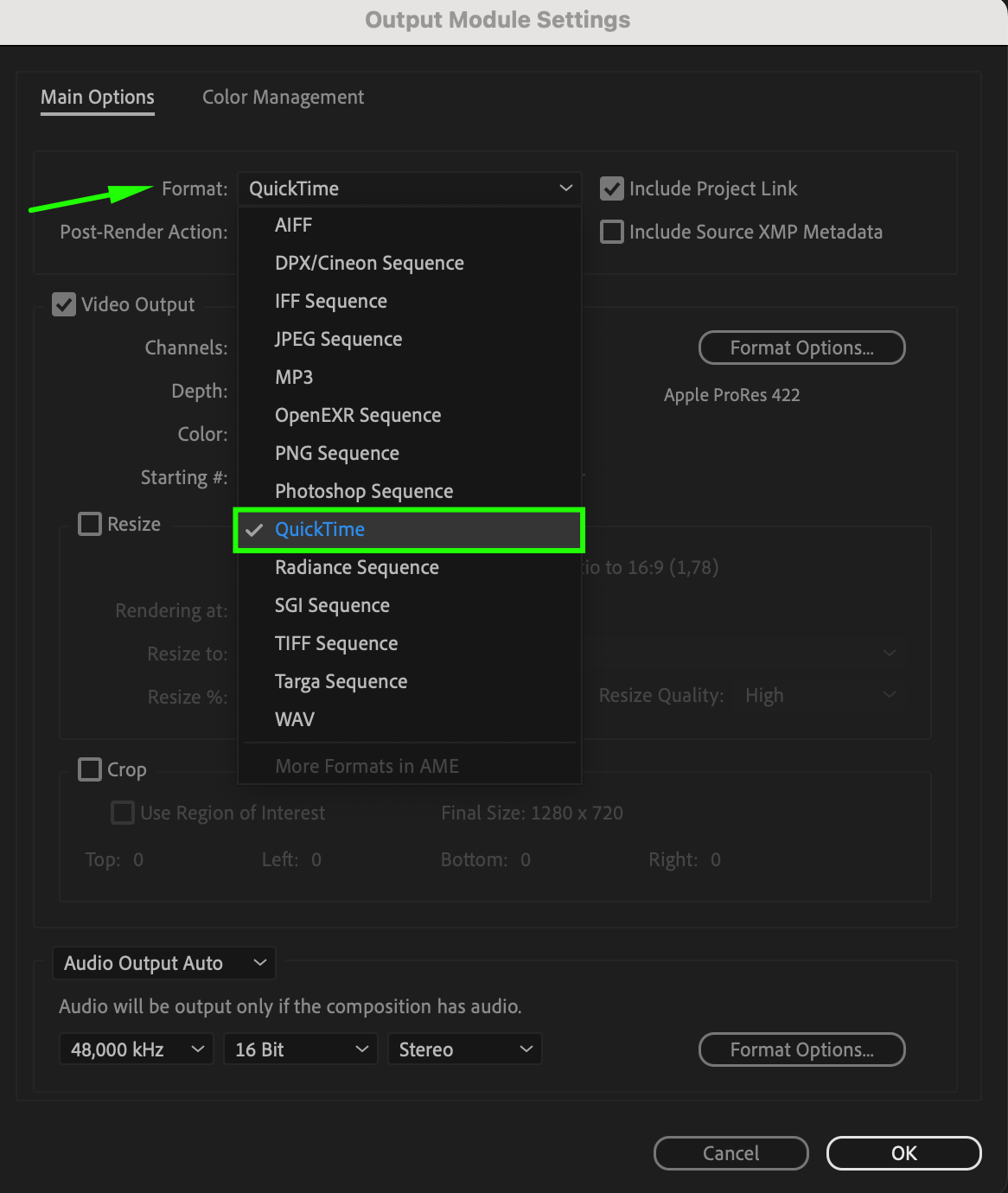1008x1193 pixels.
Task: Click the Cancel button
Action: click(x=730, y=1153)
